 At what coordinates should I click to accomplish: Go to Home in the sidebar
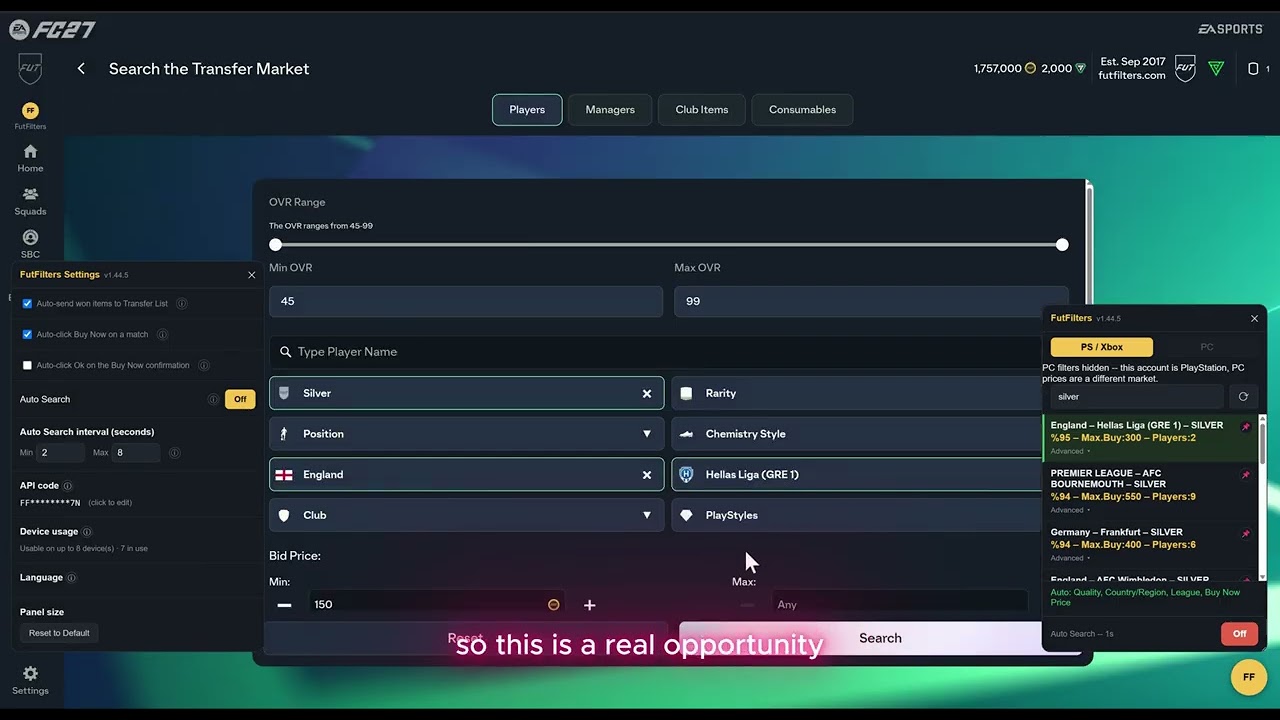[x=30, y=158]
